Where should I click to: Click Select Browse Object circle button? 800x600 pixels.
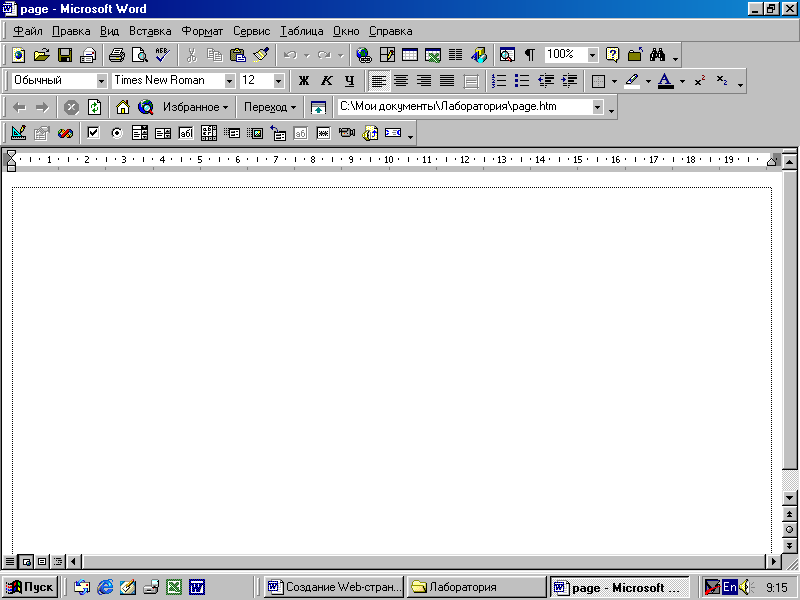789,530
